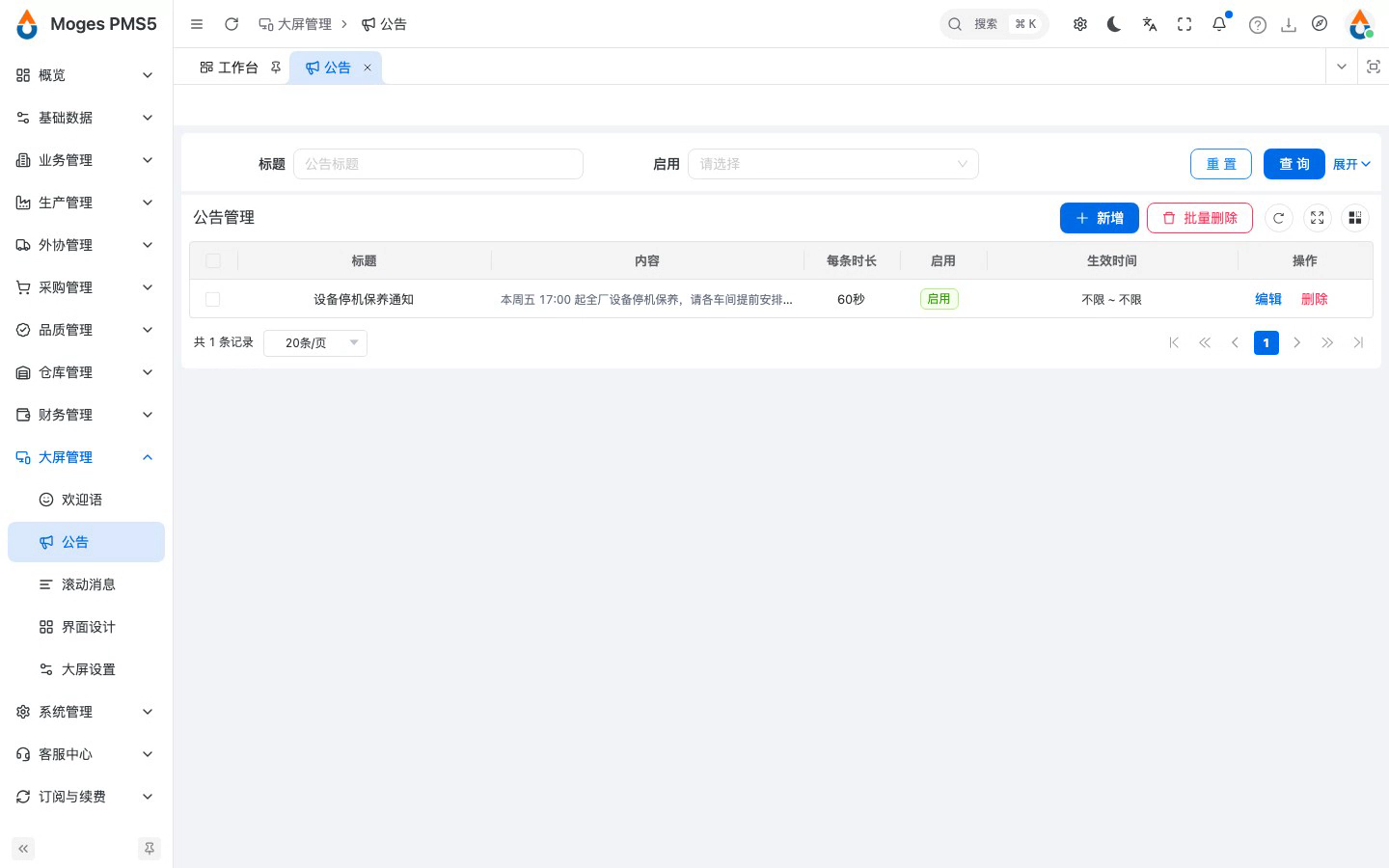Open the tab list dropdown arrow
The image size is (1389, 868).
point(1342,67)
